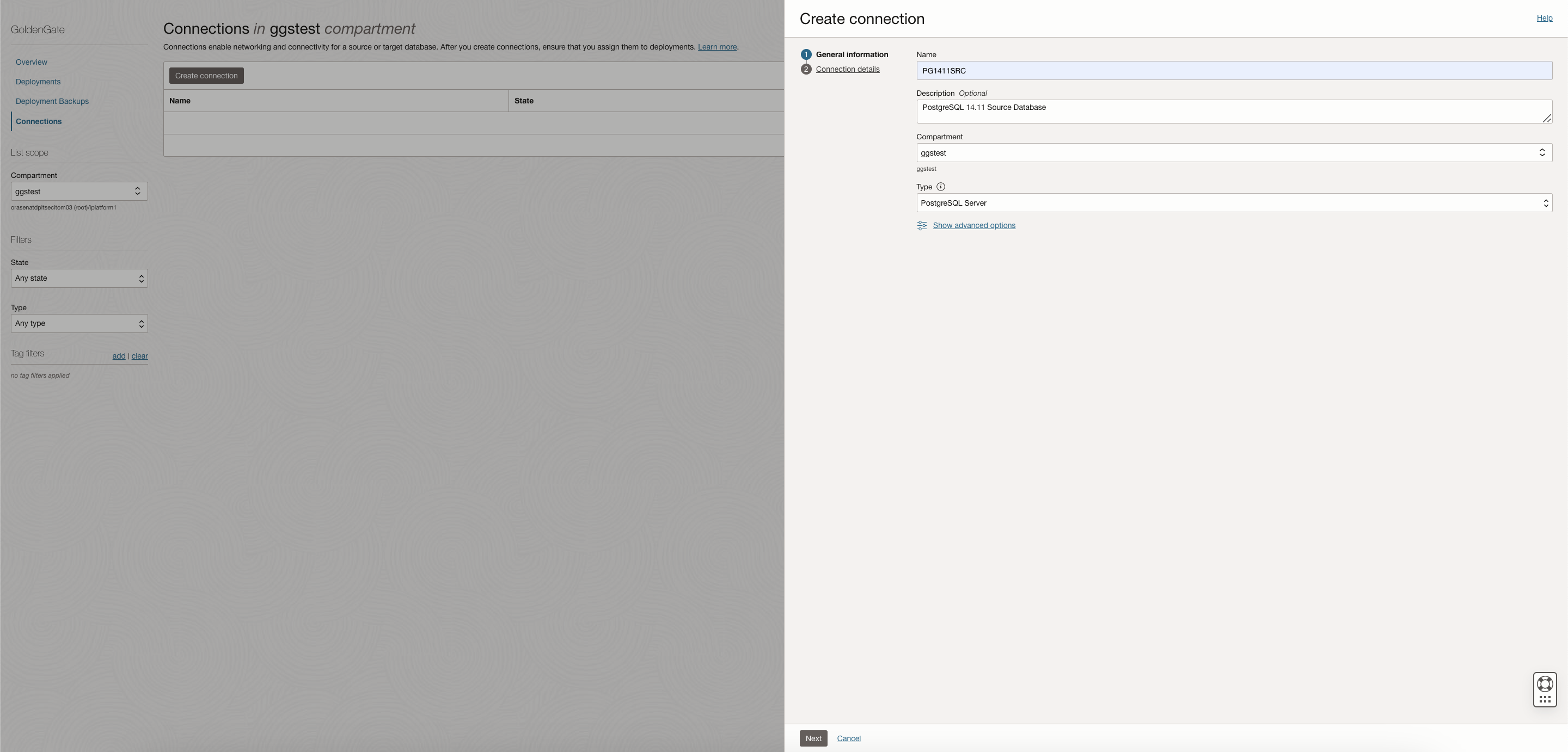Viewport: 1568px width, 752px height.
Task: Open the State filter dropdown
Action: click(79, 279)
